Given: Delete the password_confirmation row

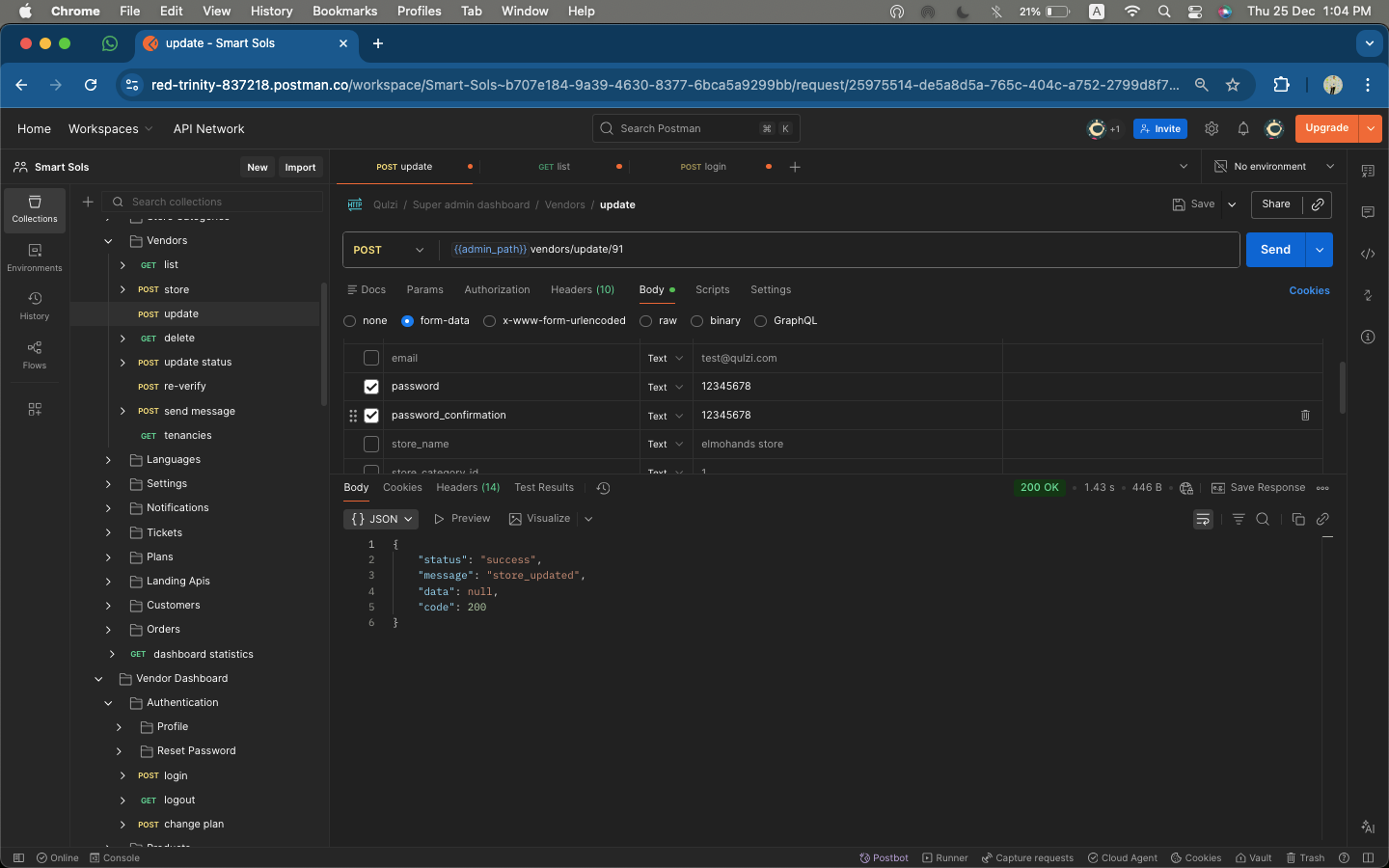Looking at the screenshot, I should pos(1305,416).
